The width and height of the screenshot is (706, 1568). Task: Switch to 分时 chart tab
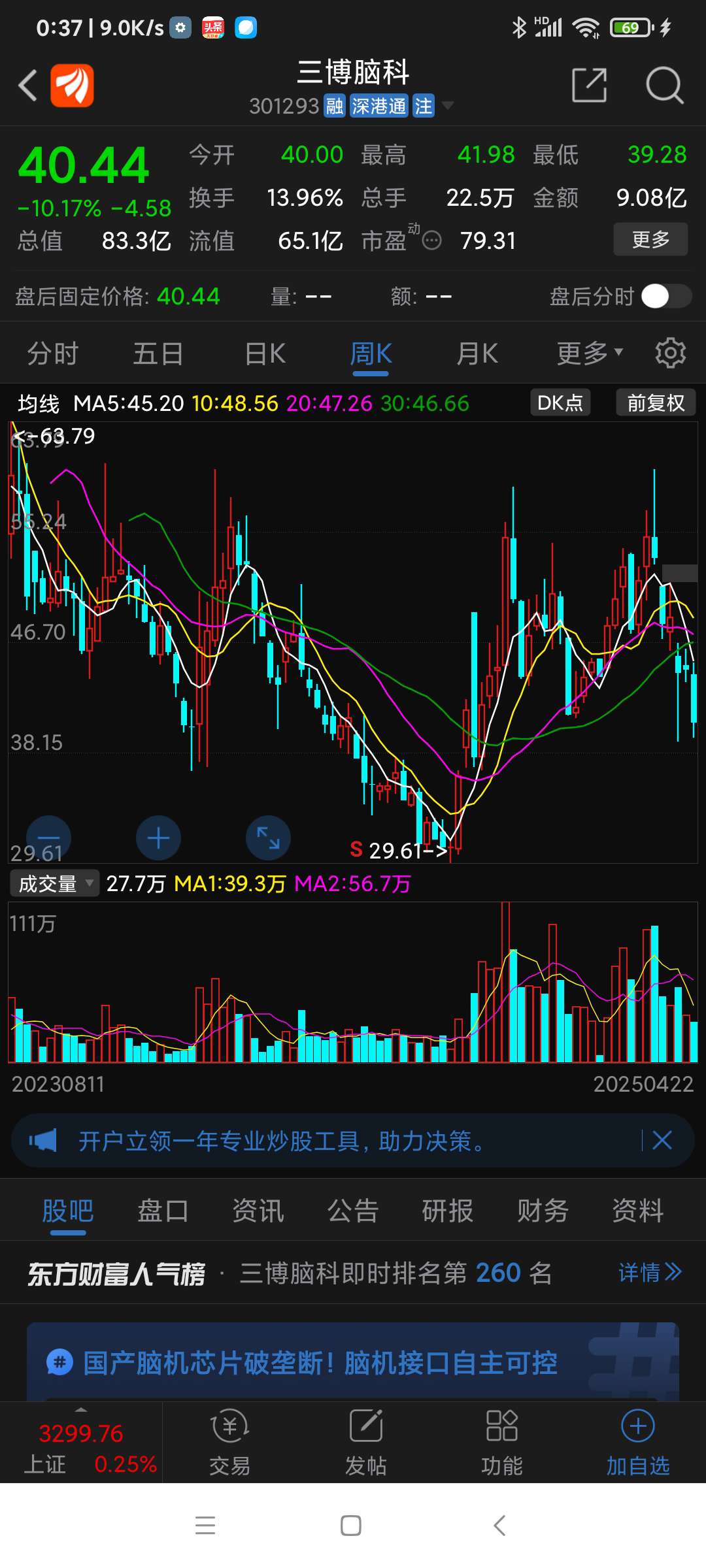[53, 353]
